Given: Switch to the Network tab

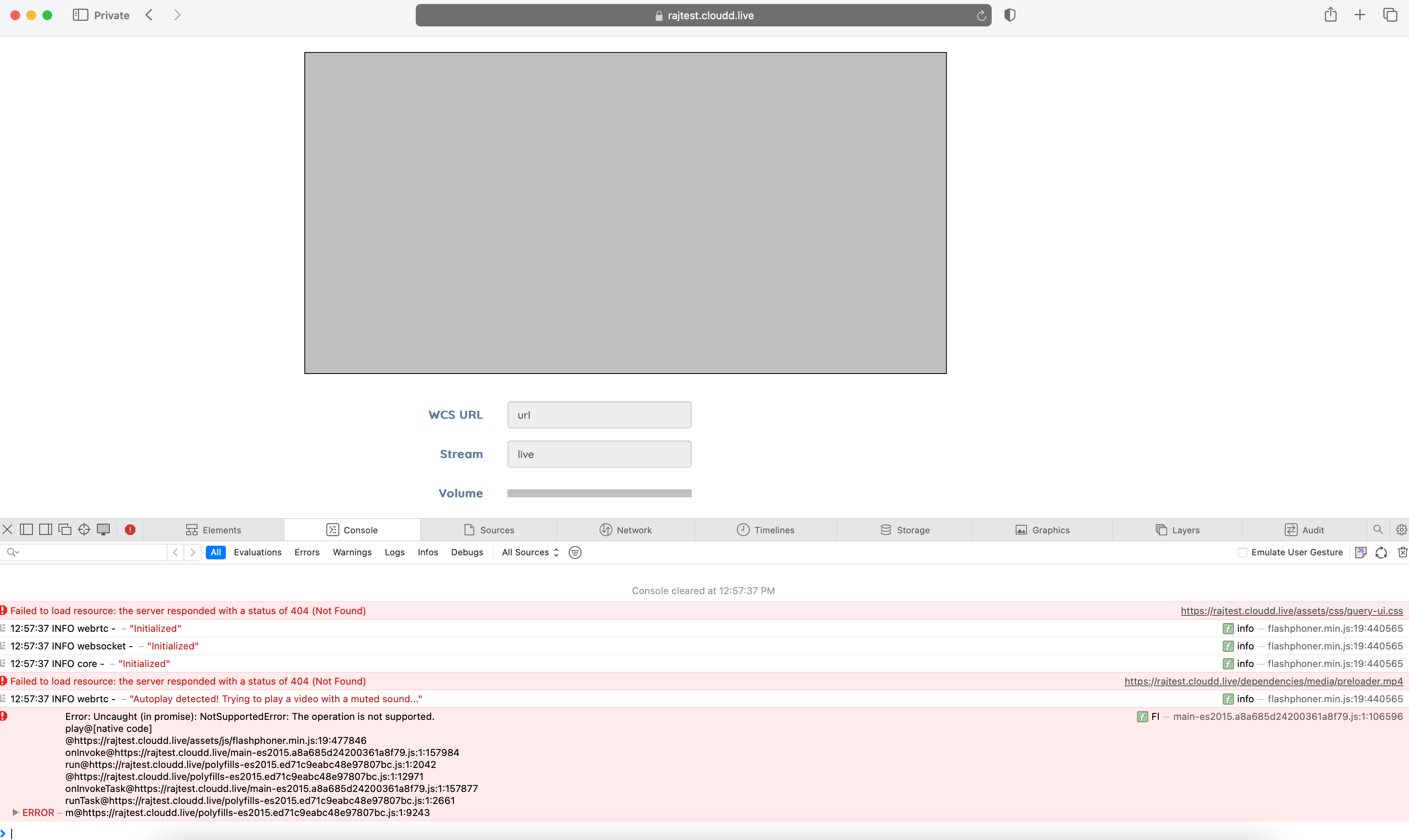Looking at the screenshot, I should point(626,530).
